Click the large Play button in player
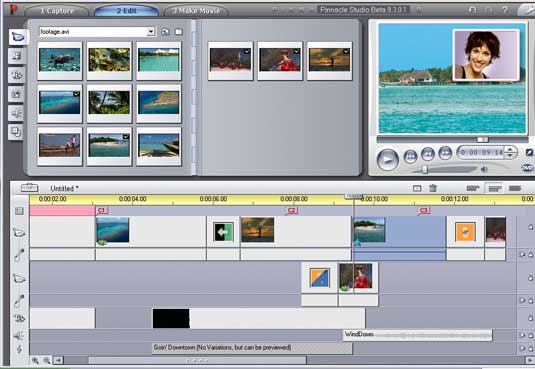The image size is (535, 369). pyautogui.click(x=388, y=159)
